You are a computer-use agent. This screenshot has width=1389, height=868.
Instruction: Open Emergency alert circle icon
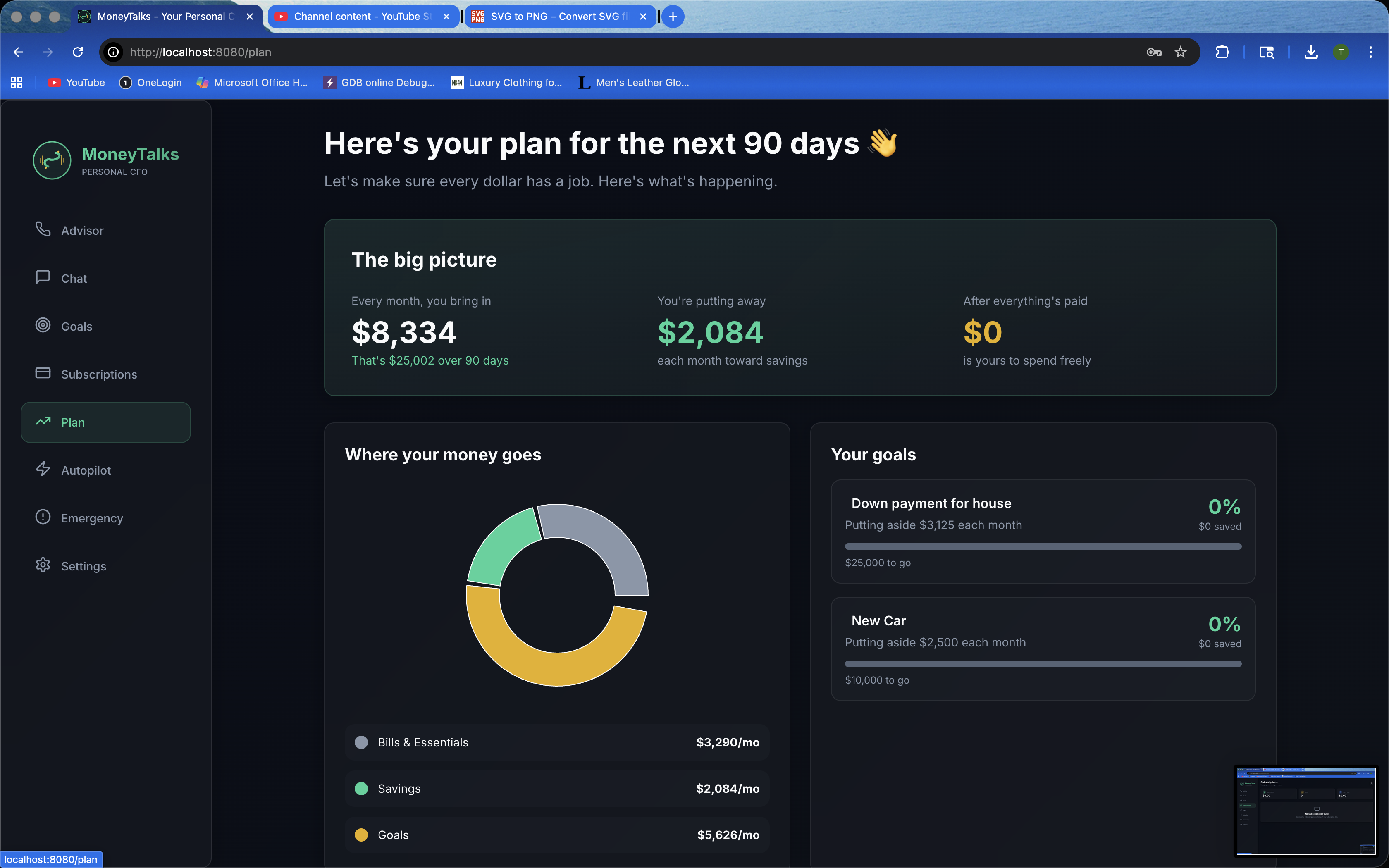(43, 517)
